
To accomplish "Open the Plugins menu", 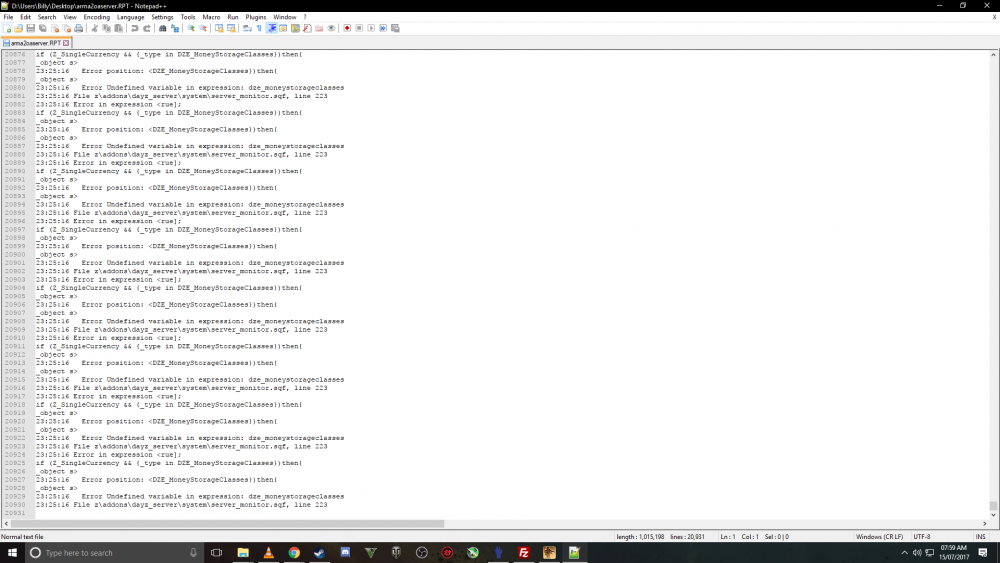I will [256, 17].
